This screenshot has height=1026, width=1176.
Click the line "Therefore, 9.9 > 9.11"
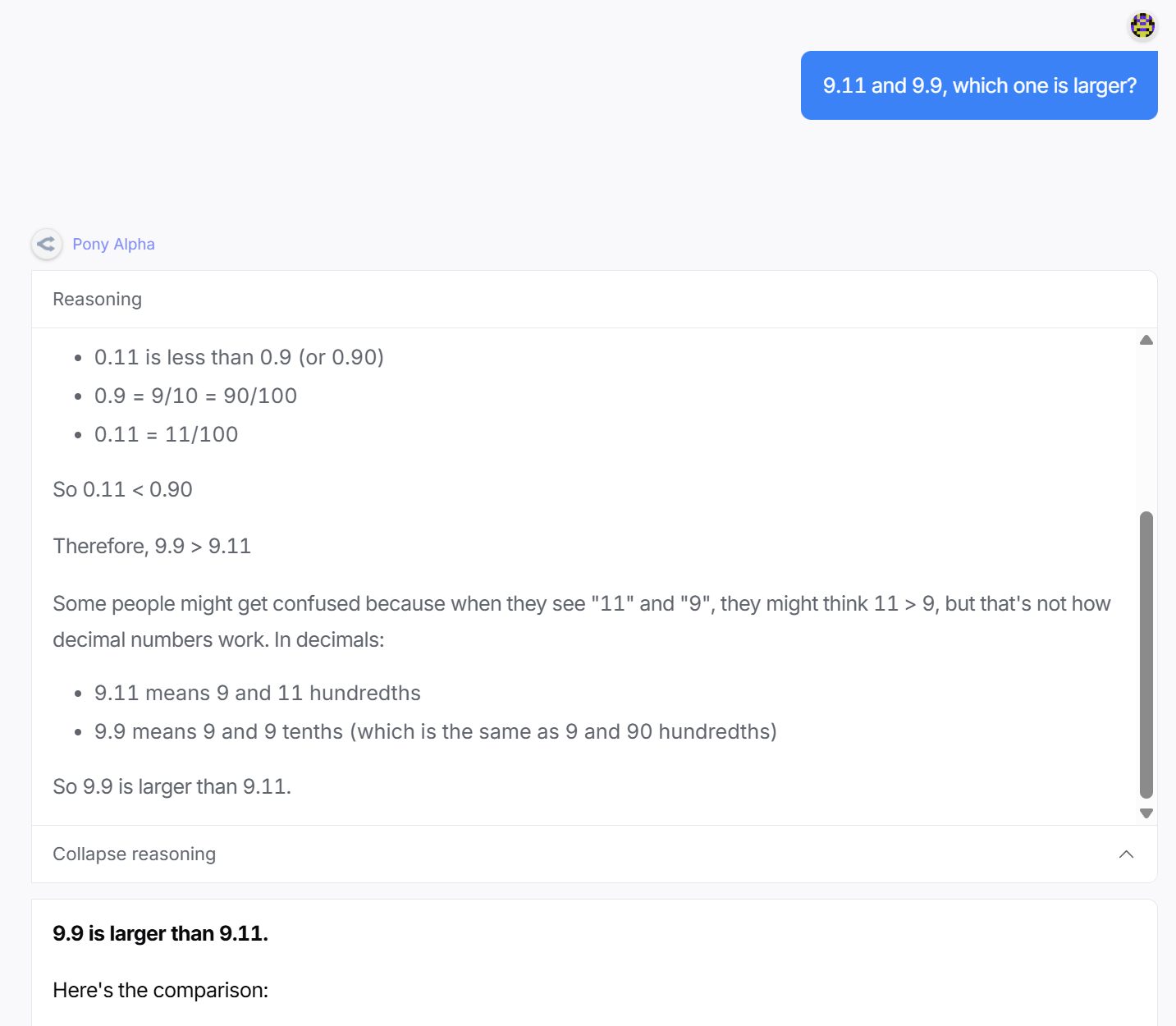152,547
